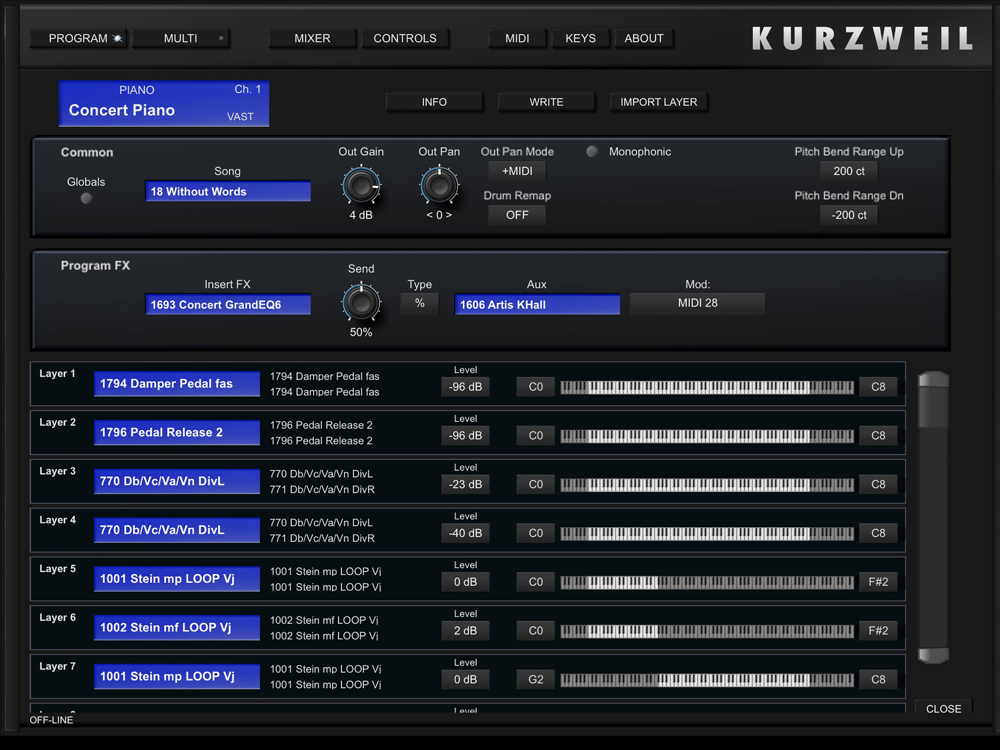This screenshot has height=750, width=1000.
Task: Click the Out Gain knob
Action: point(361,186)
